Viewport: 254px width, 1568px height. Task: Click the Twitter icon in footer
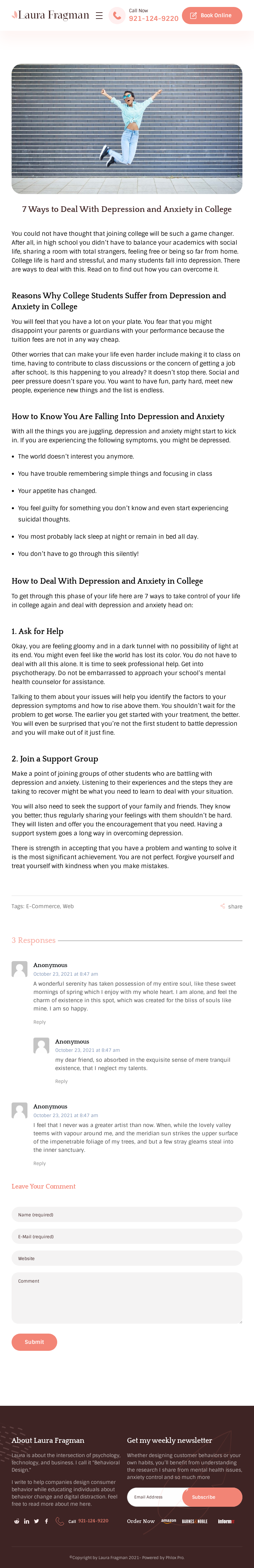click(x=36, y=1521)
